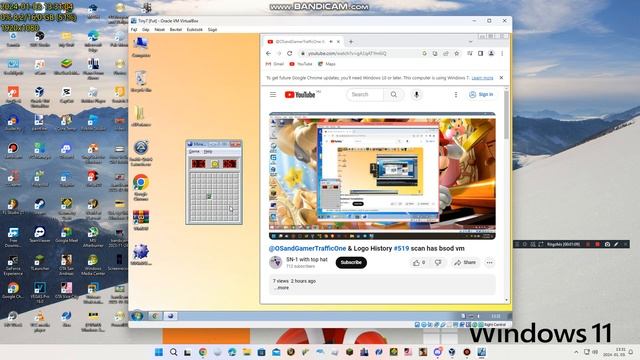
Task: Open the Chrome side panel icon
Action: [x=480, y=53]
